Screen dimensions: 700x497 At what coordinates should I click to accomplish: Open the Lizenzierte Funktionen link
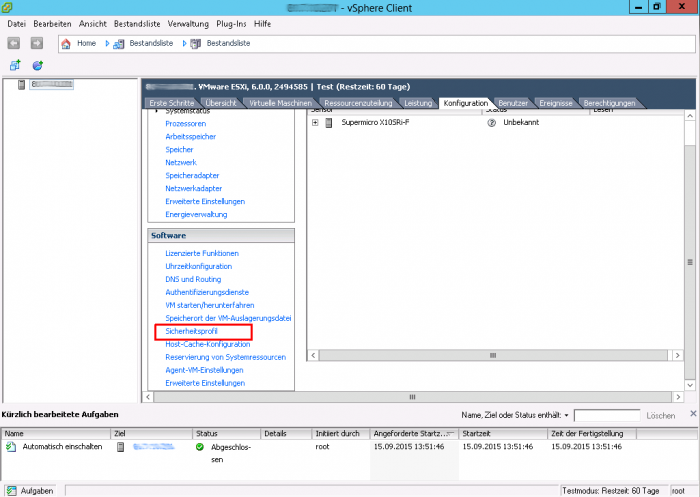202,253
